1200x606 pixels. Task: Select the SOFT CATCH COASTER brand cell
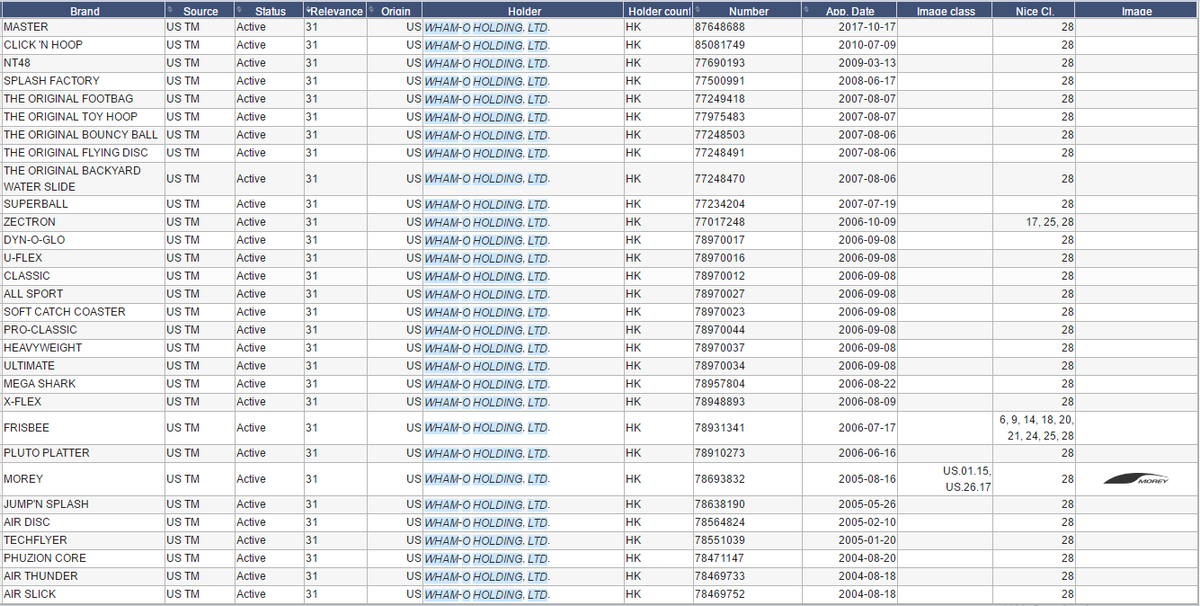click(83, 312)
